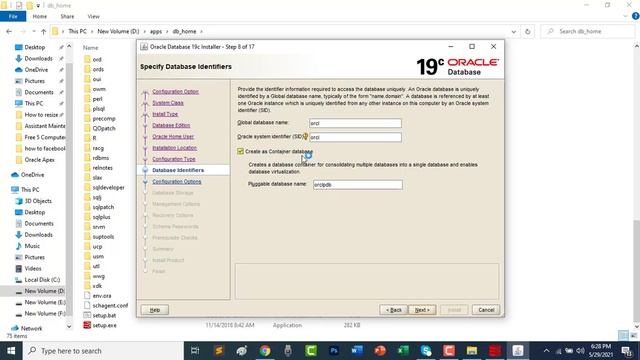The width and height of the screenshot is (640, 360).
Task: Click the Search db_home field
Action: 588,31
